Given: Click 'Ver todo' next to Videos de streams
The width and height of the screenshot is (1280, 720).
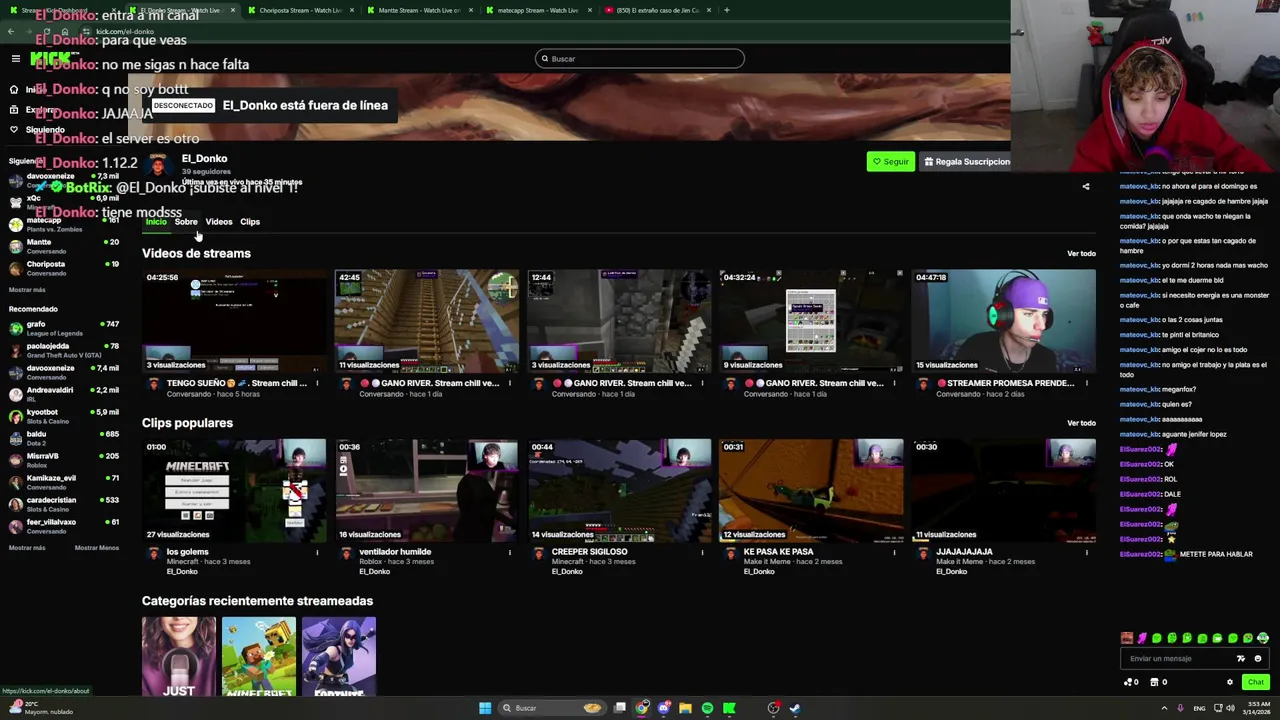Looking at the screenshot, I should click(x=1081, y=254).
